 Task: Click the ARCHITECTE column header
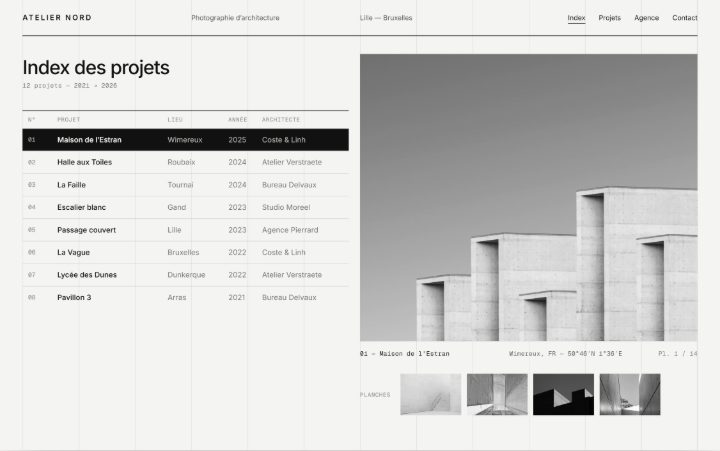(281, 119)
